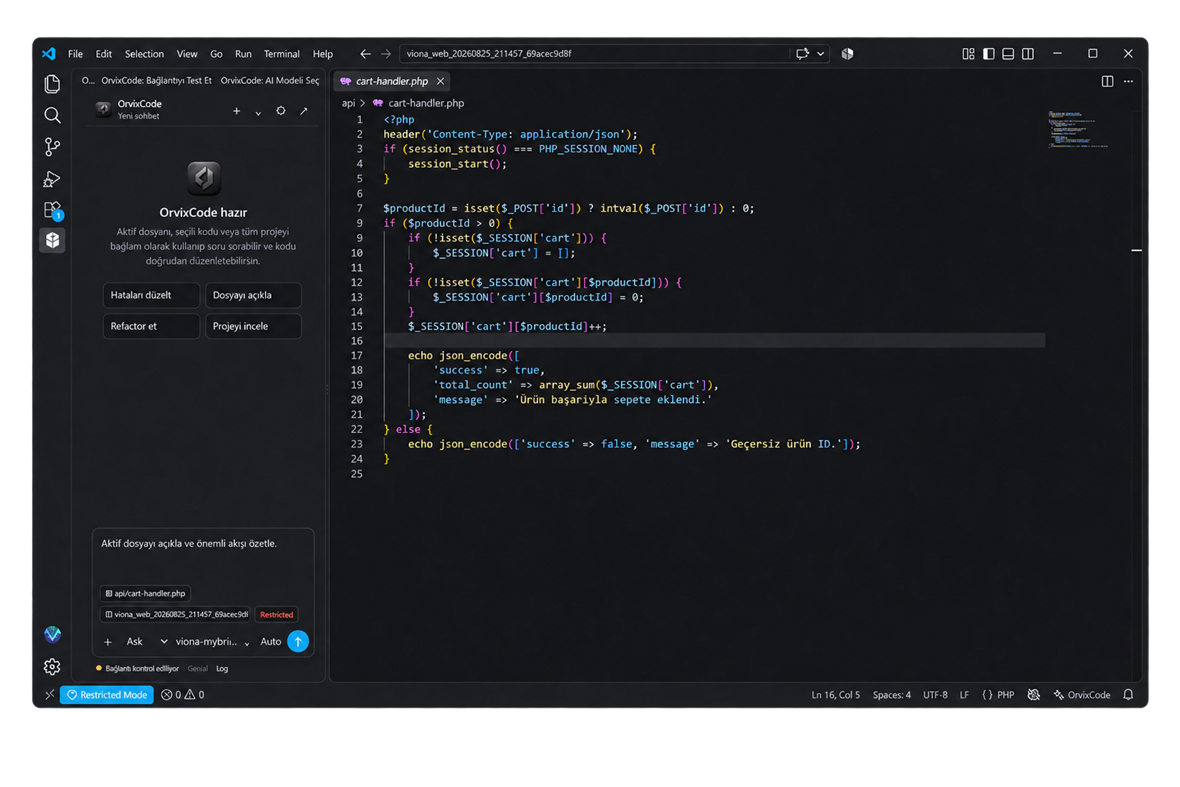Open the Terminal menu
Viewport: 1180px width, 787px height.
click(x=281, y=53)
